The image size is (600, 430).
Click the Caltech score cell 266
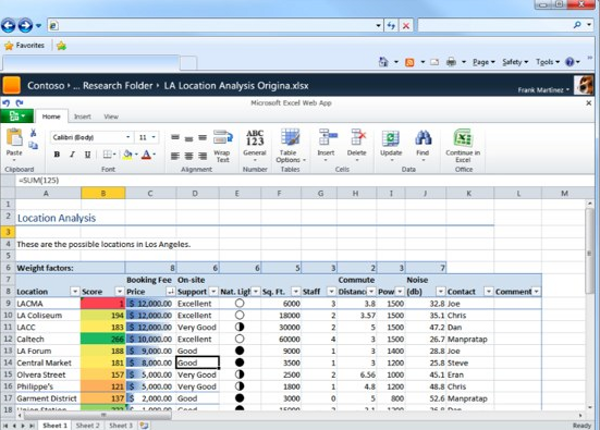[x=103, y=339]
